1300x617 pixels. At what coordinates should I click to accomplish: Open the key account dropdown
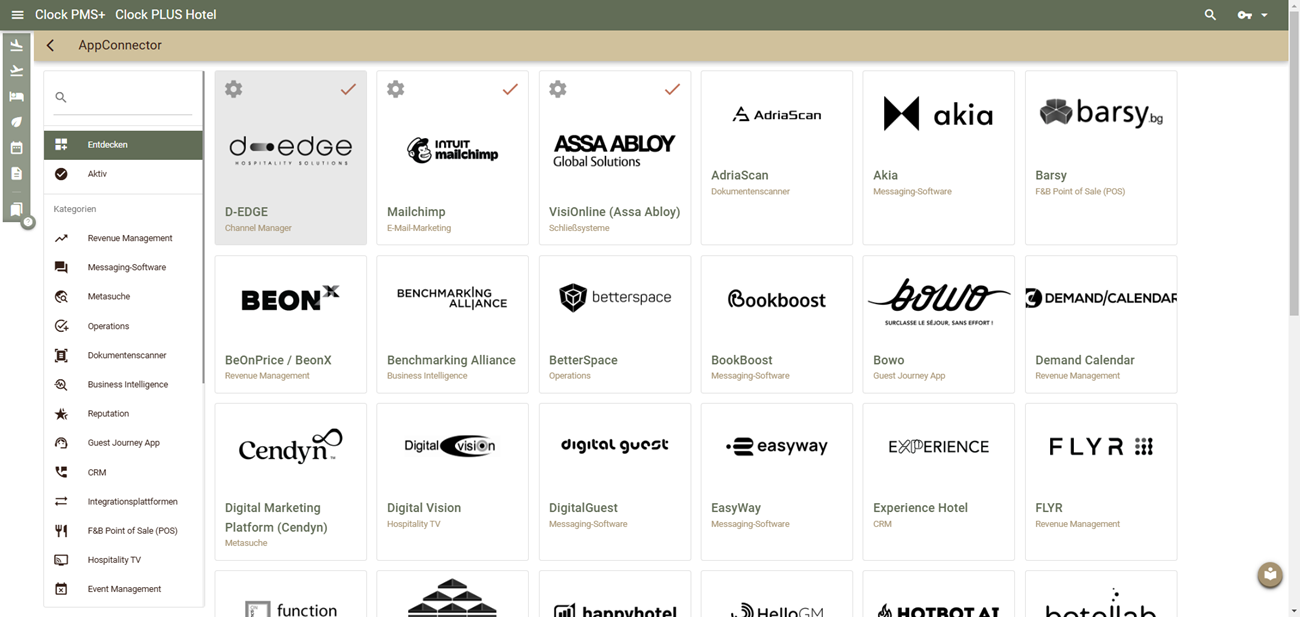click(x=1252, y=15)
